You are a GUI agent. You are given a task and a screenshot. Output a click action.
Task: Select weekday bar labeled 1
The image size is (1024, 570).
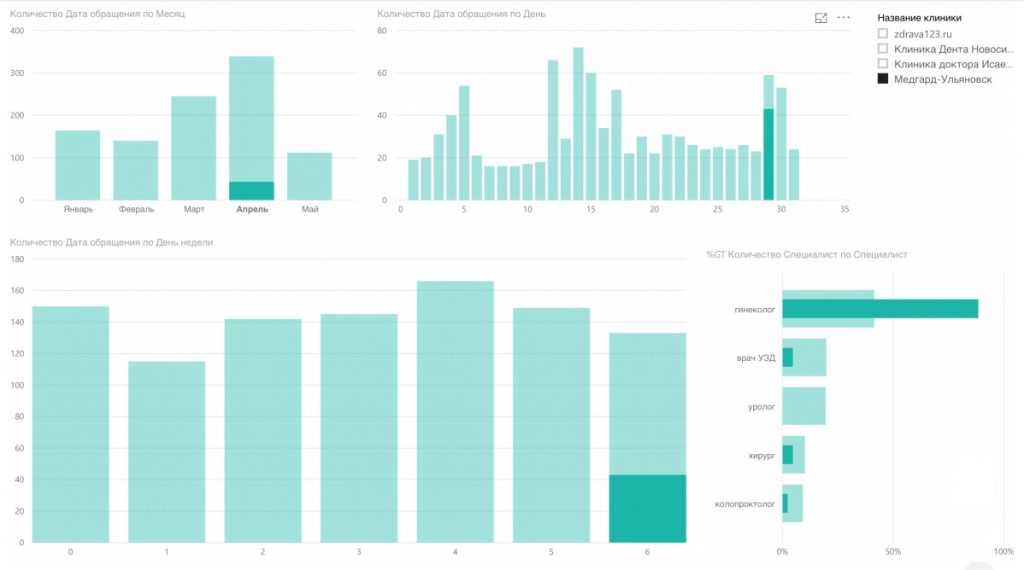167,452
